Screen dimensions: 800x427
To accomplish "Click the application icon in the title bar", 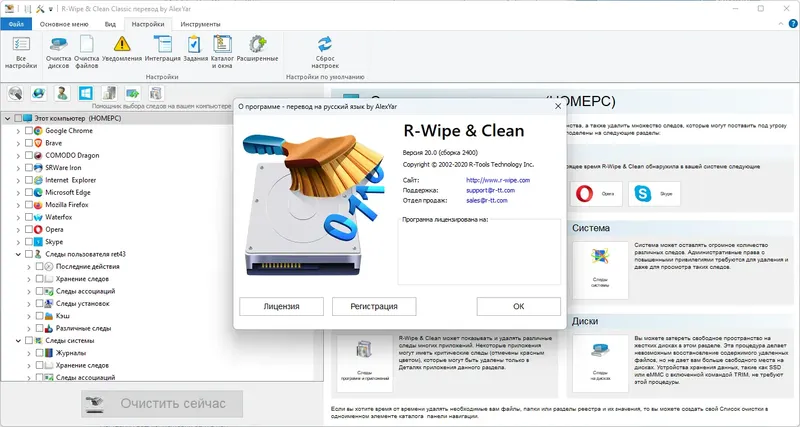I will coord(9,8).
